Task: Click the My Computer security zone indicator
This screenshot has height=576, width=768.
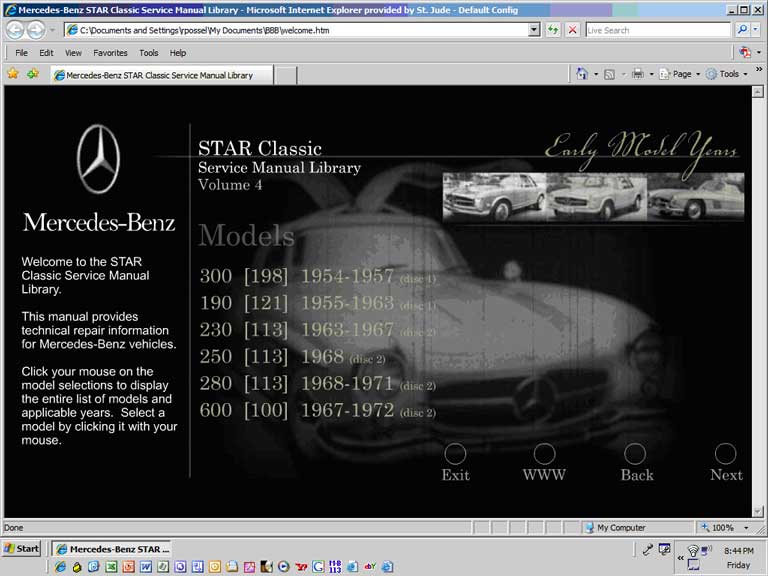Action: tap(616, 528)
